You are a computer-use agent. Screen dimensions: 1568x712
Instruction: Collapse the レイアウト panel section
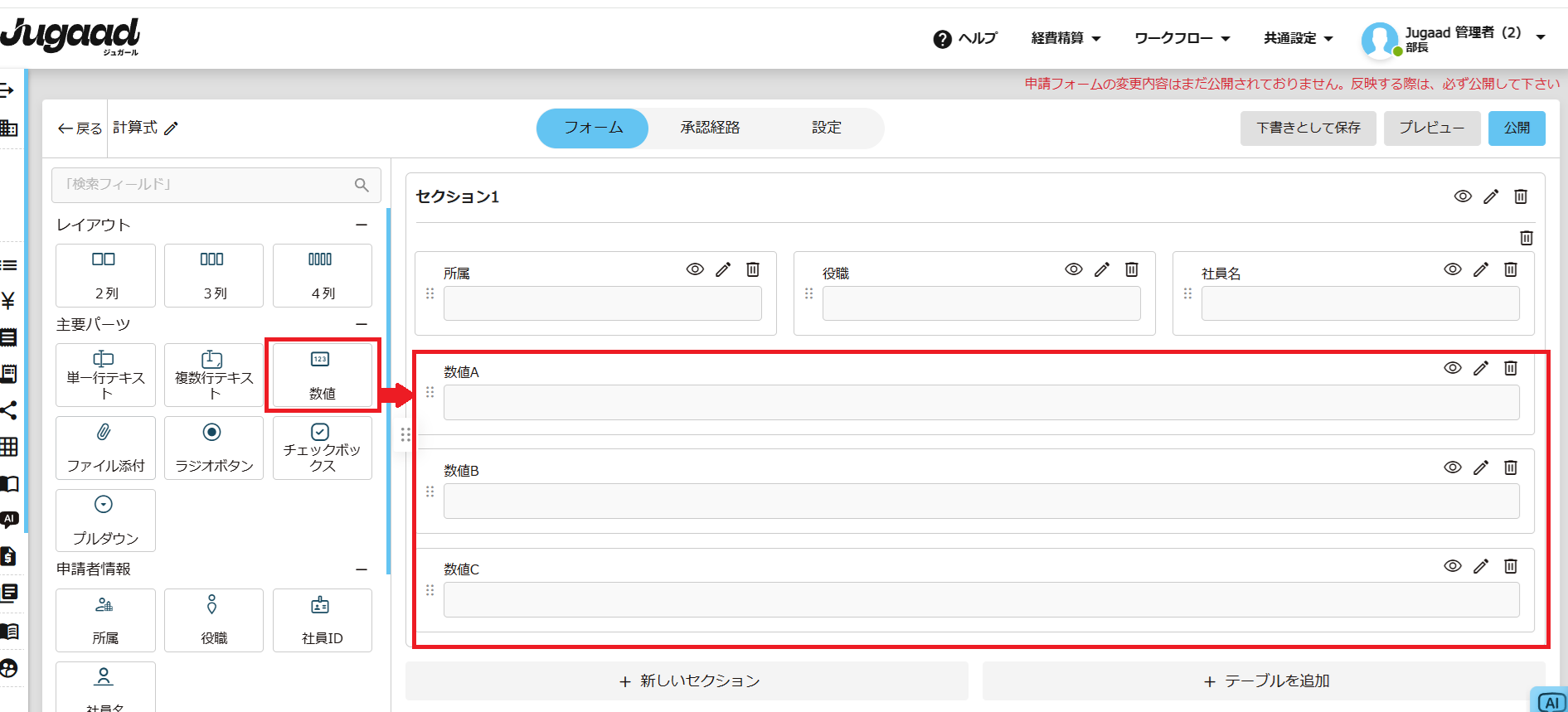point(362,225)
